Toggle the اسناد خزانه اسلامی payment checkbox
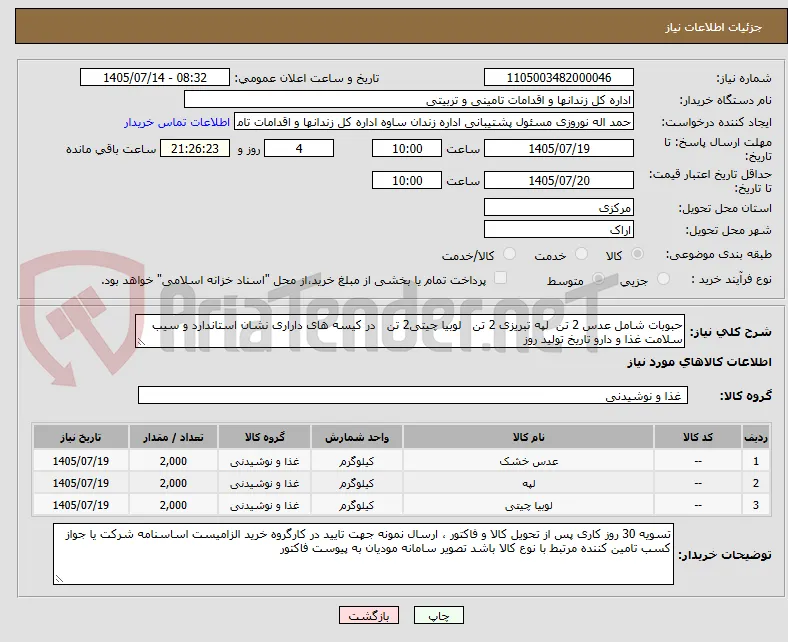Image resolution: width=788 pixels, height=642 pixels. (501, 278)
